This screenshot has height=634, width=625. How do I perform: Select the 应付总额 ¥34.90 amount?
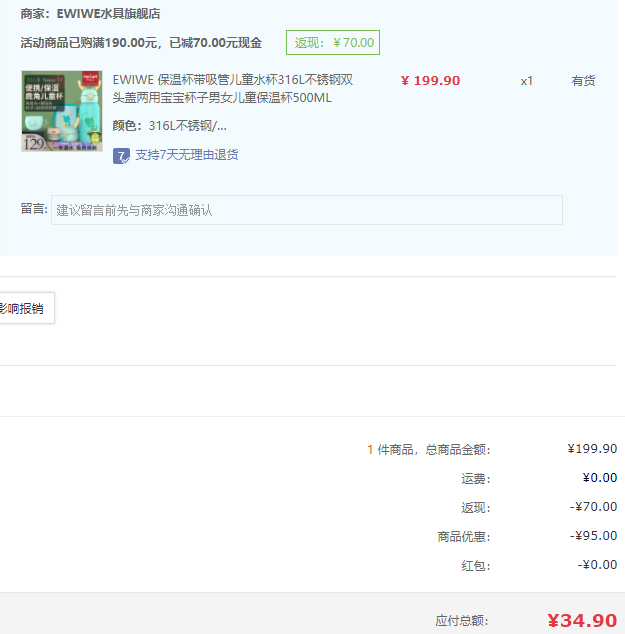582,621
